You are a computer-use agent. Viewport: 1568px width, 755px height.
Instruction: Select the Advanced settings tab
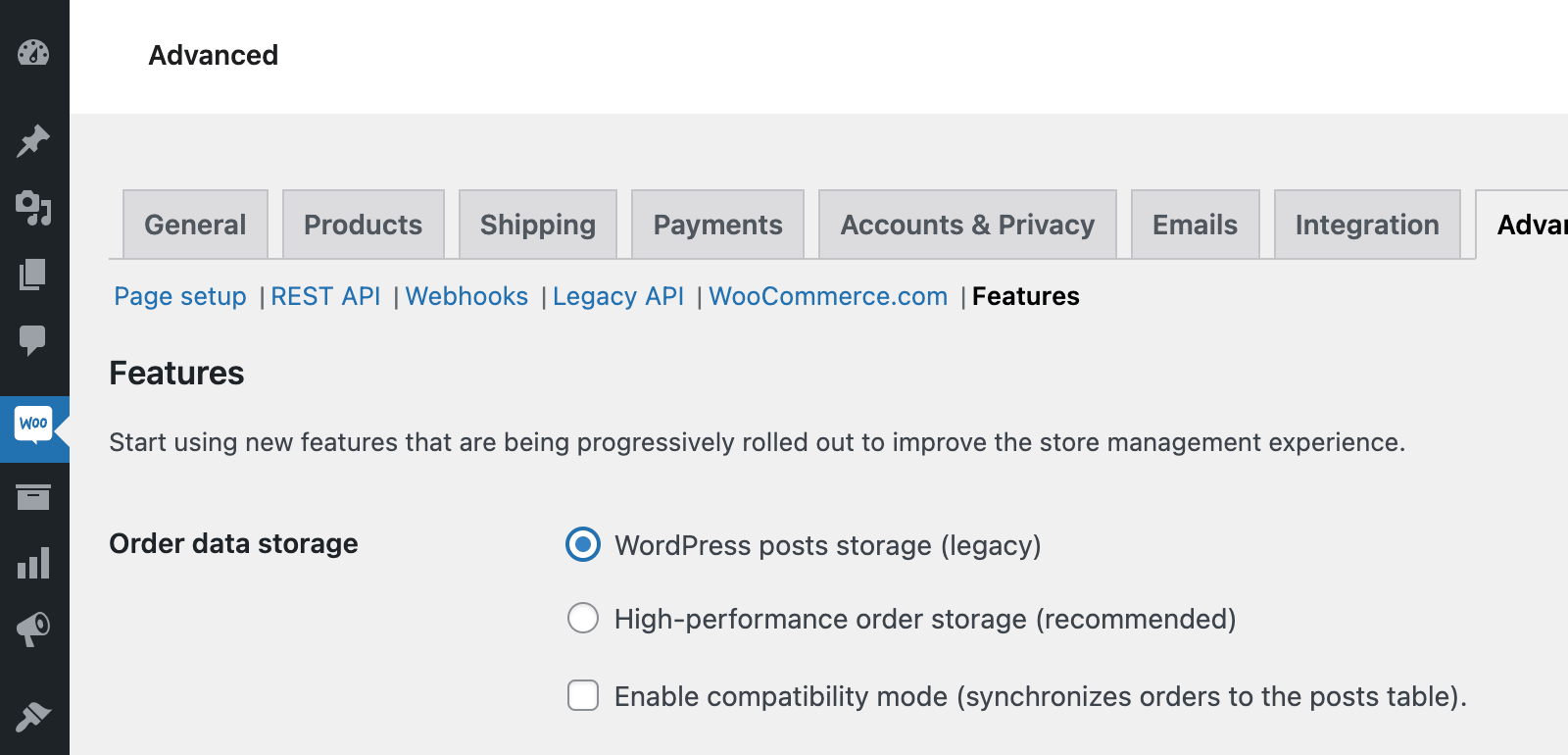1522,225
